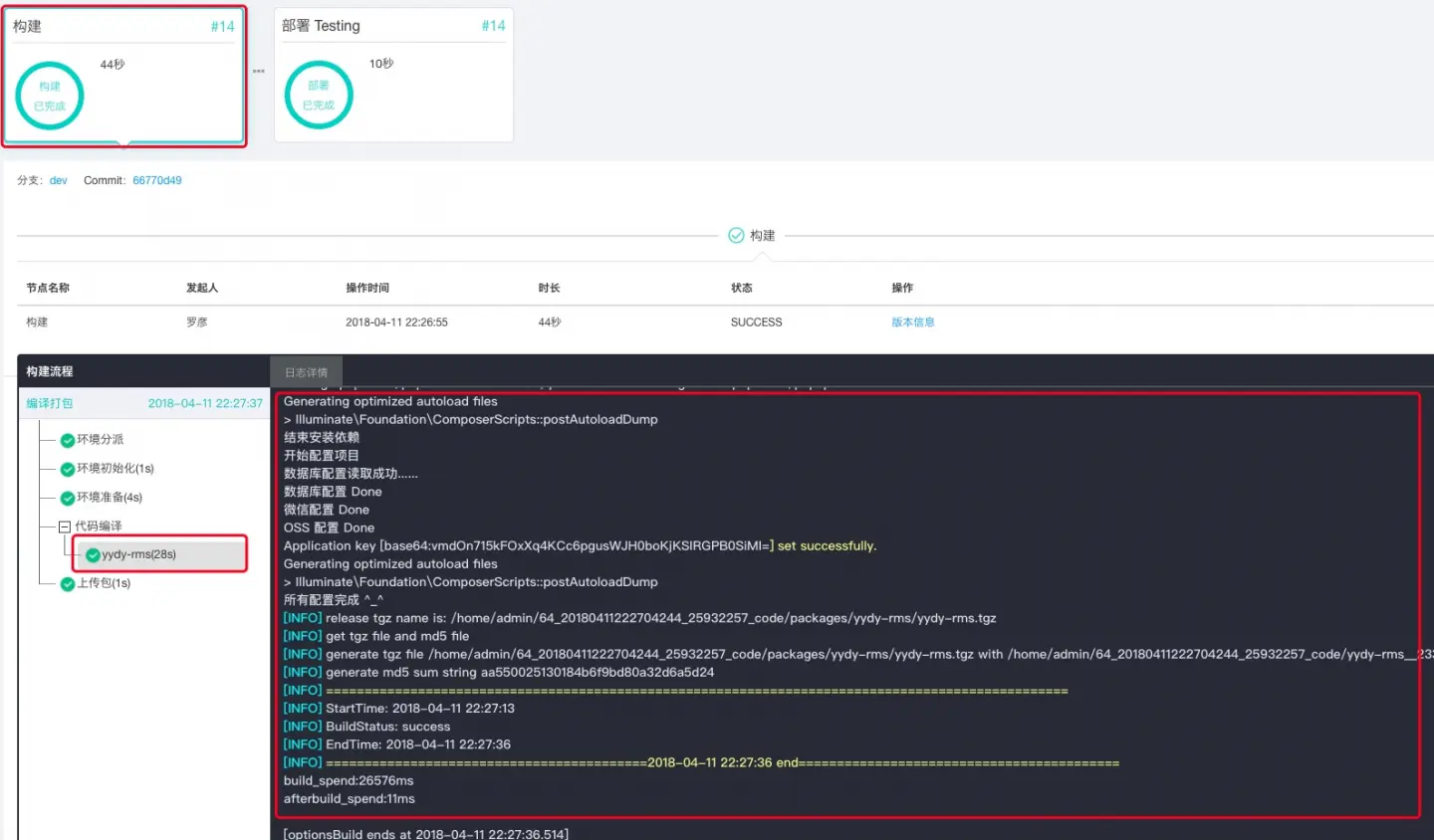Select 上传包(1s) step
Screen dimensions: 1434x840
(x=104, y=583)
